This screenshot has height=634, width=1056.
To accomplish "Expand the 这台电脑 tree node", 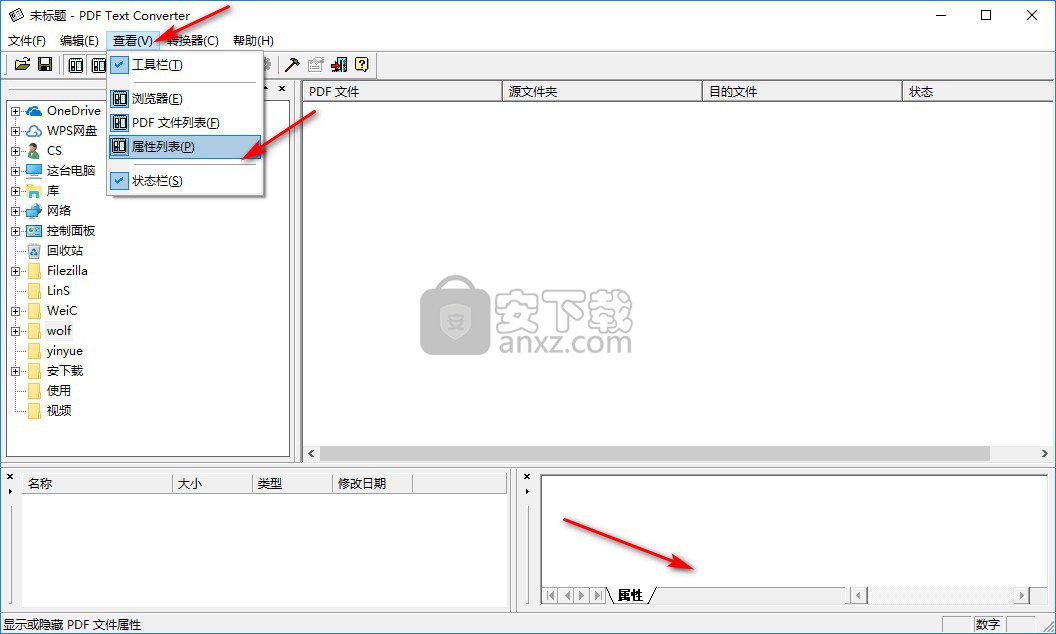I will 15,171.
